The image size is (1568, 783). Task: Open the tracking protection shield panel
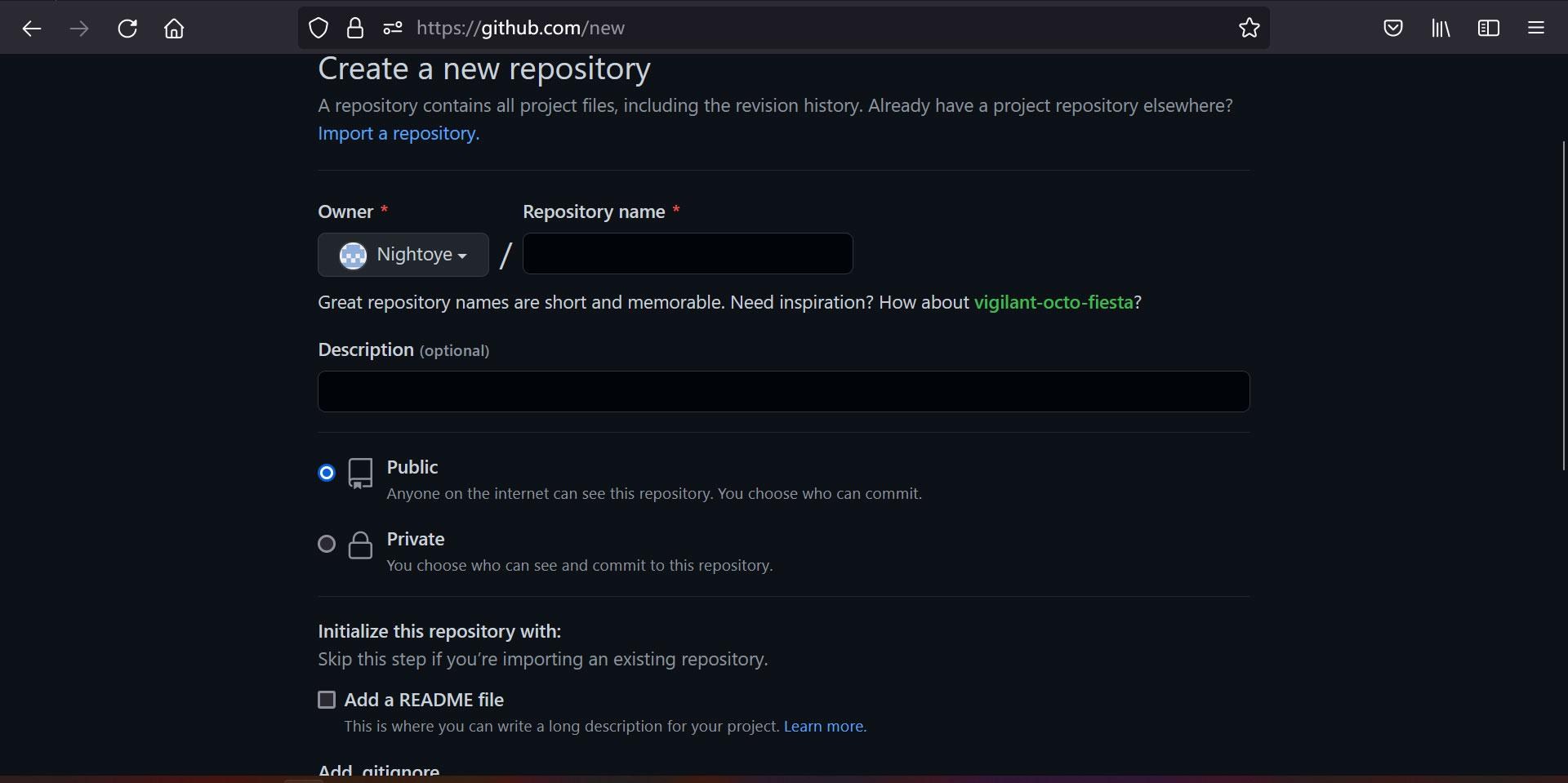click(x=318, y=27)
